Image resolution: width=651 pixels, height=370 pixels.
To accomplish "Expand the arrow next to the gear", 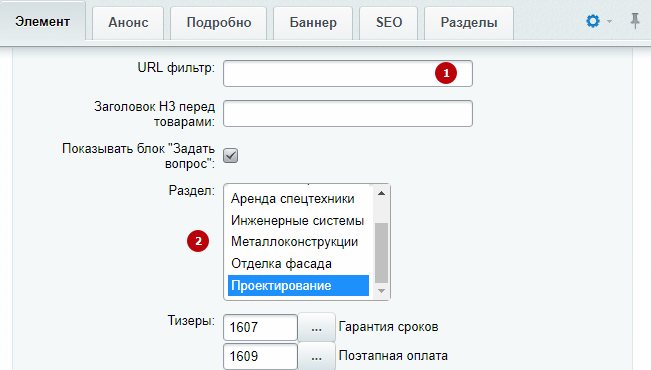I will point(609,21).
